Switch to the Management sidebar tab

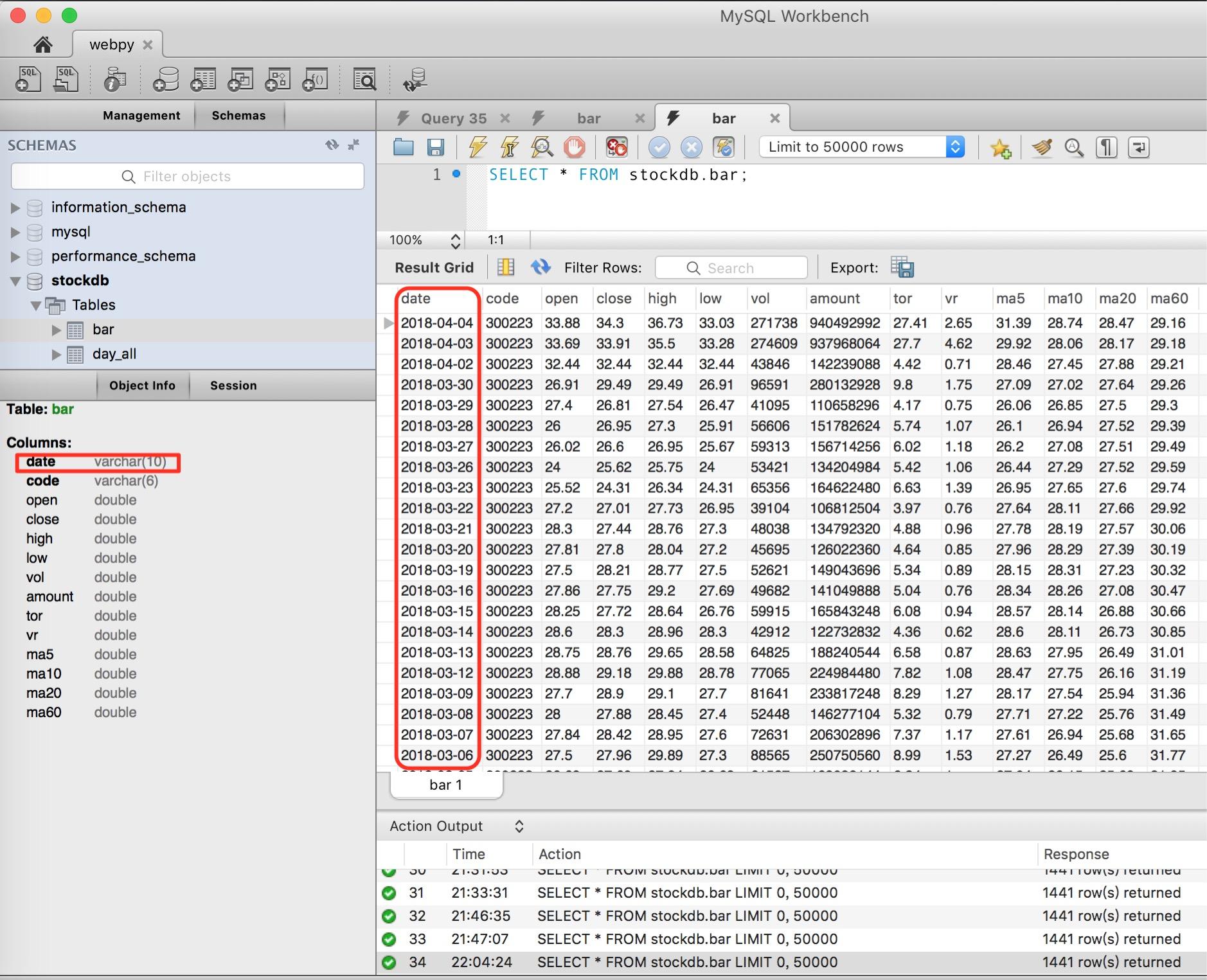click(x=141, y=115)
